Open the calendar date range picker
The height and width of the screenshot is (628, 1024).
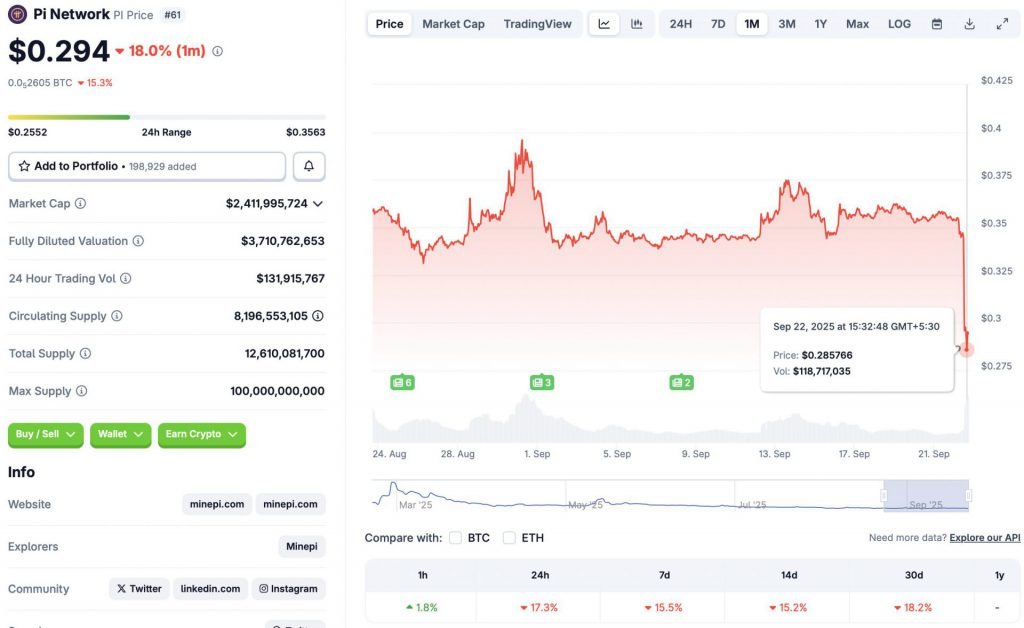937,24
